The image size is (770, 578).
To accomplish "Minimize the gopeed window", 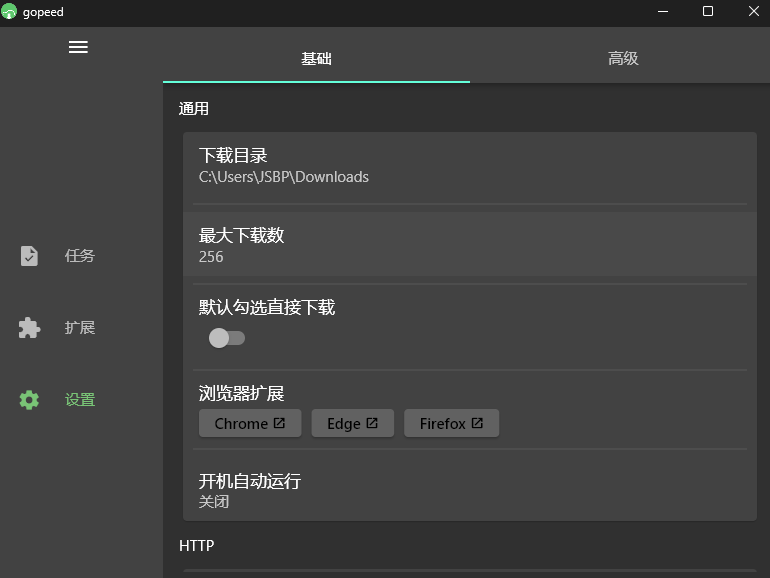I will click(663, 11).
